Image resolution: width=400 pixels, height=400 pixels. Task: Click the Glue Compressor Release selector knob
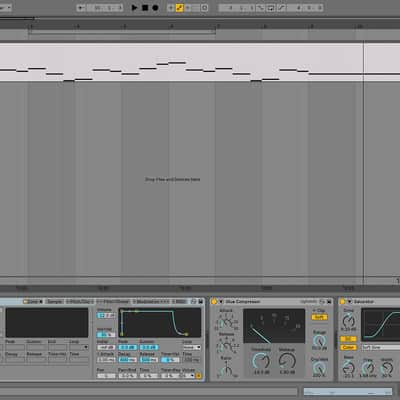pyautogui.click(x=226, y=346)
